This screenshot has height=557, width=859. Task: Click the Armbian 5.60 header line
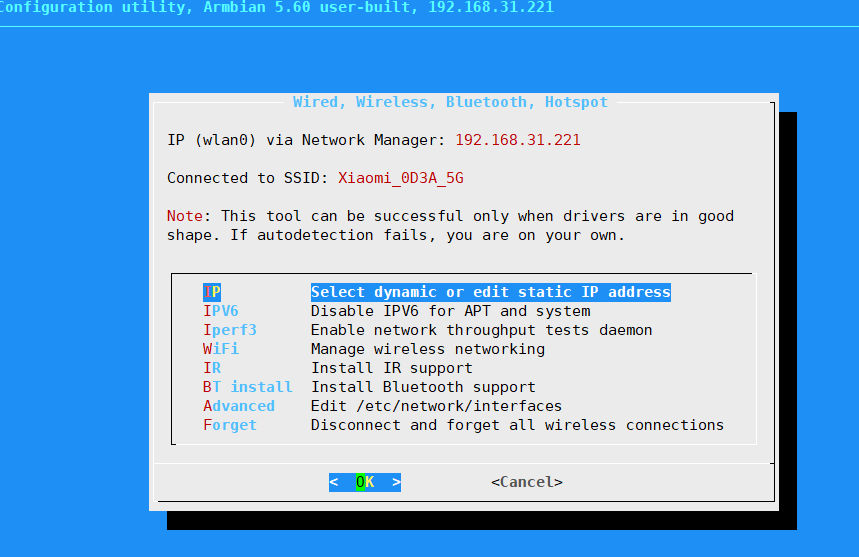pyautogui.click(x=277, y=8)
